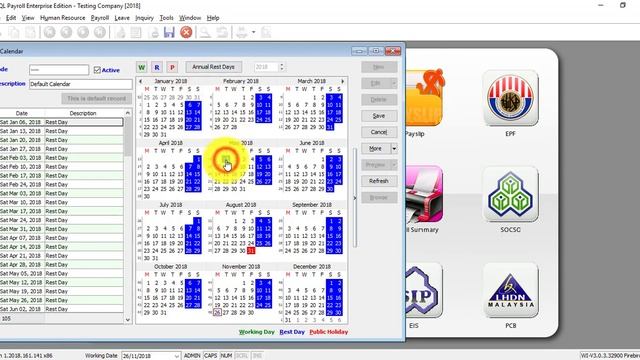Toggle the Active checkbox
The width and height of the screenshot is (640, 360).
(97, 70)
